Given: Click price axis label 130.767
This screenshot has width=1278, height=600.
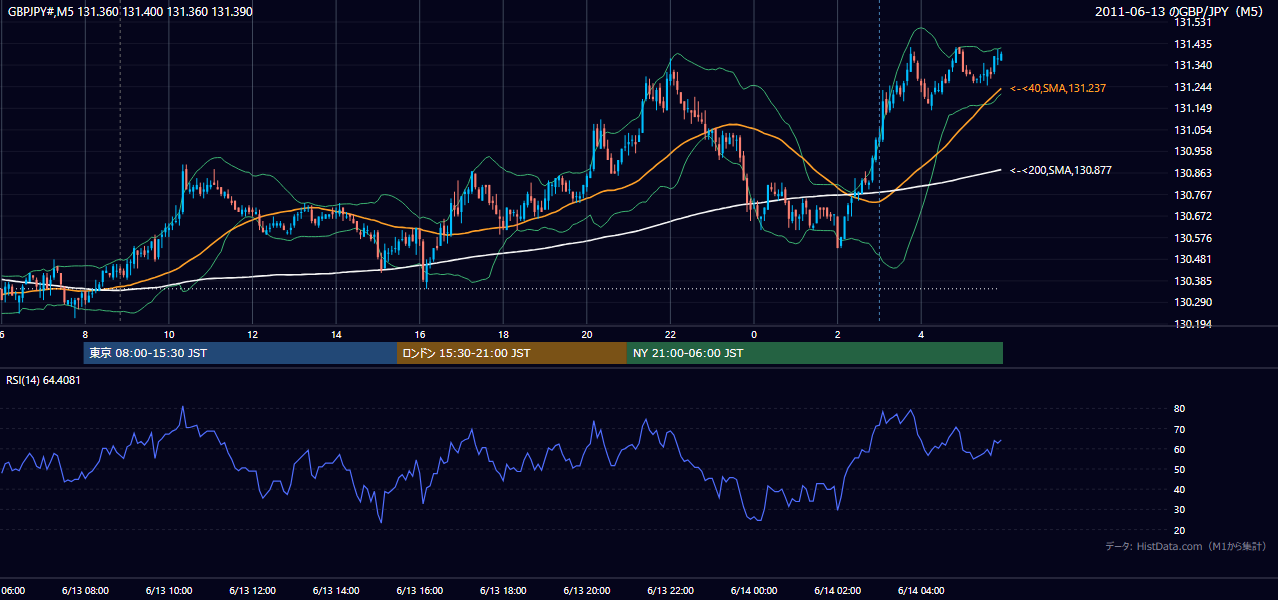Looking at the screenshot, I should point(1192,195).
